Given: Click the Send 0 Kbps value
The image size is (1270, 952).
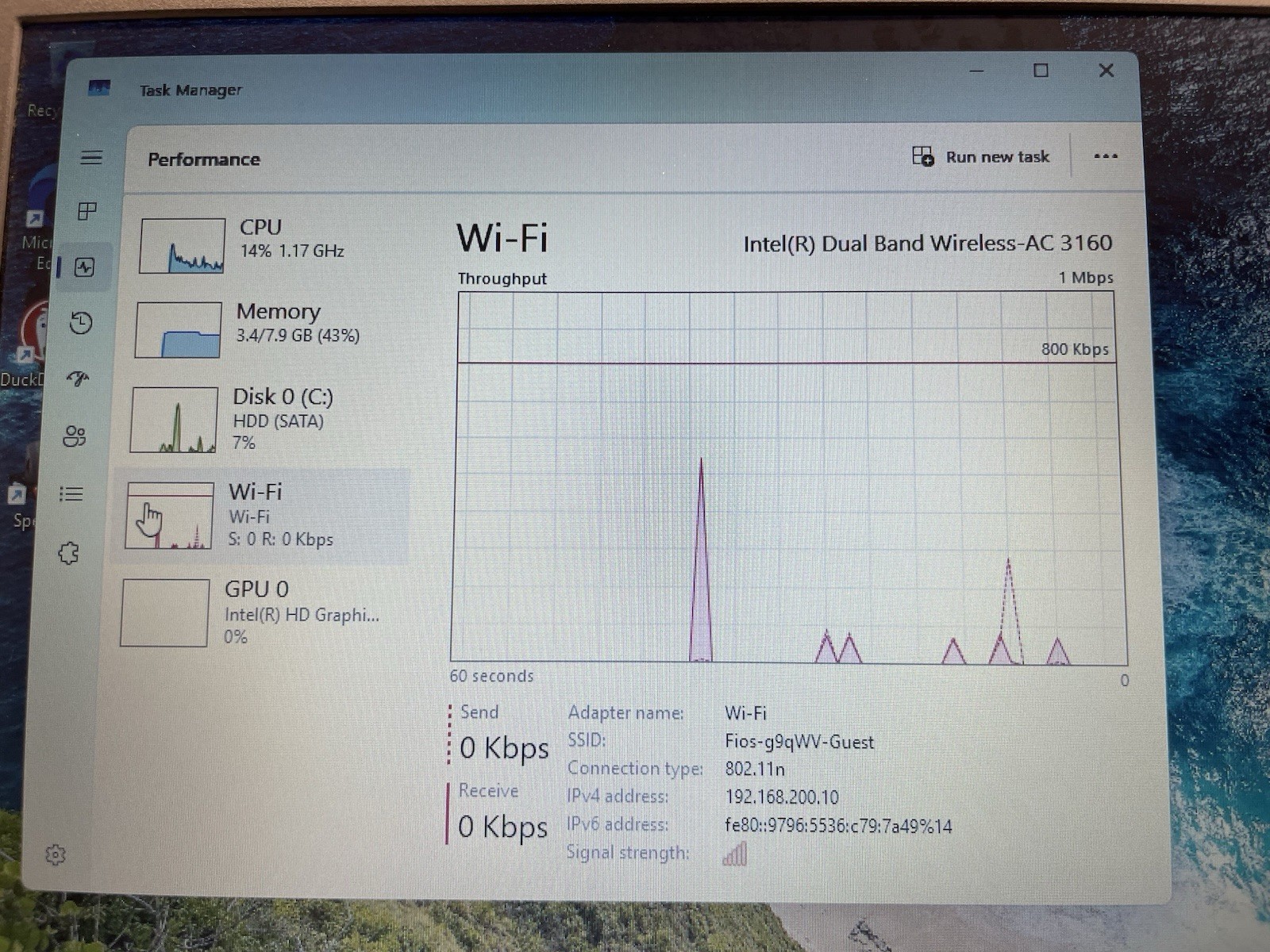Looking at the screenshot, I should pyautogui.click(x=504, y=748).
